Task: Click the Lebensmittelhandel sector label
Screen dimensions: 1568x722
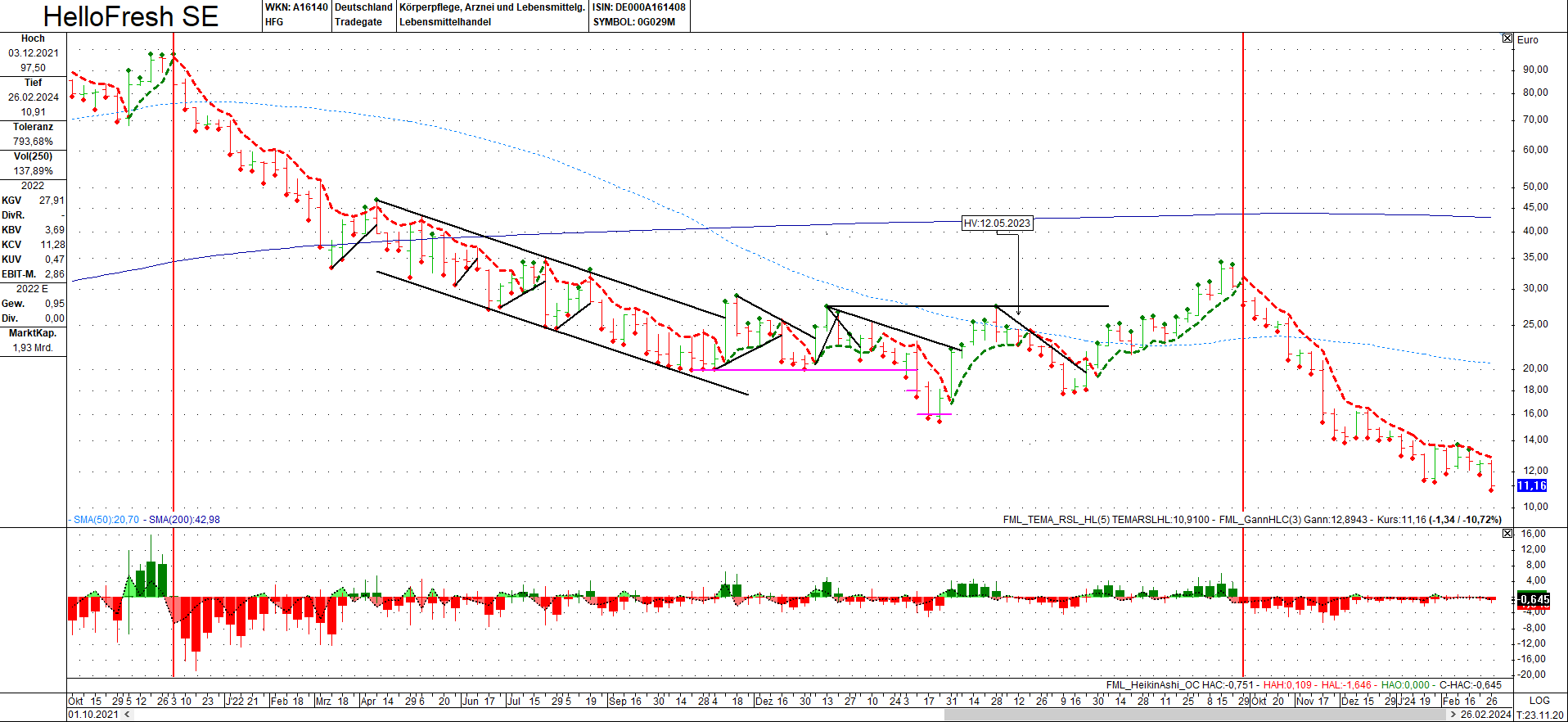Action: (445, 22)
